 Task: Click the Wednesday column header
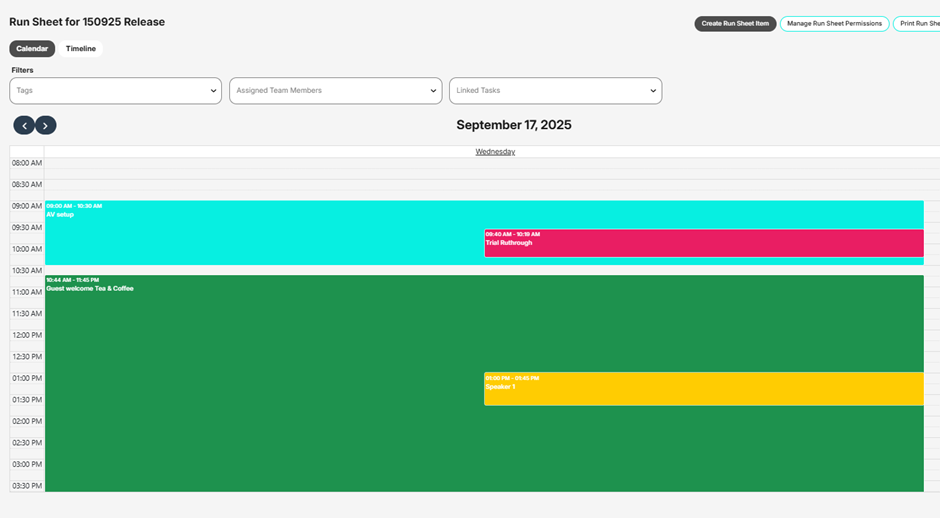[x=495, y=152]
